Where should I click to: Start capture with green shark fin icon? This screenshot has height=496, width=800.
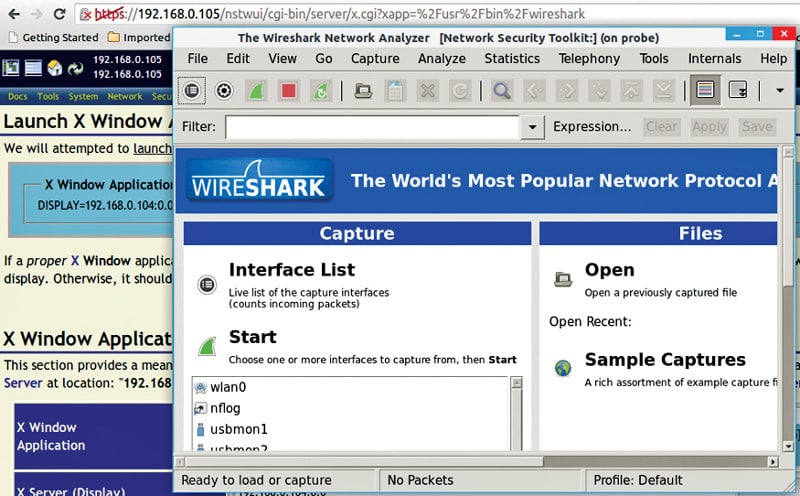256,91
